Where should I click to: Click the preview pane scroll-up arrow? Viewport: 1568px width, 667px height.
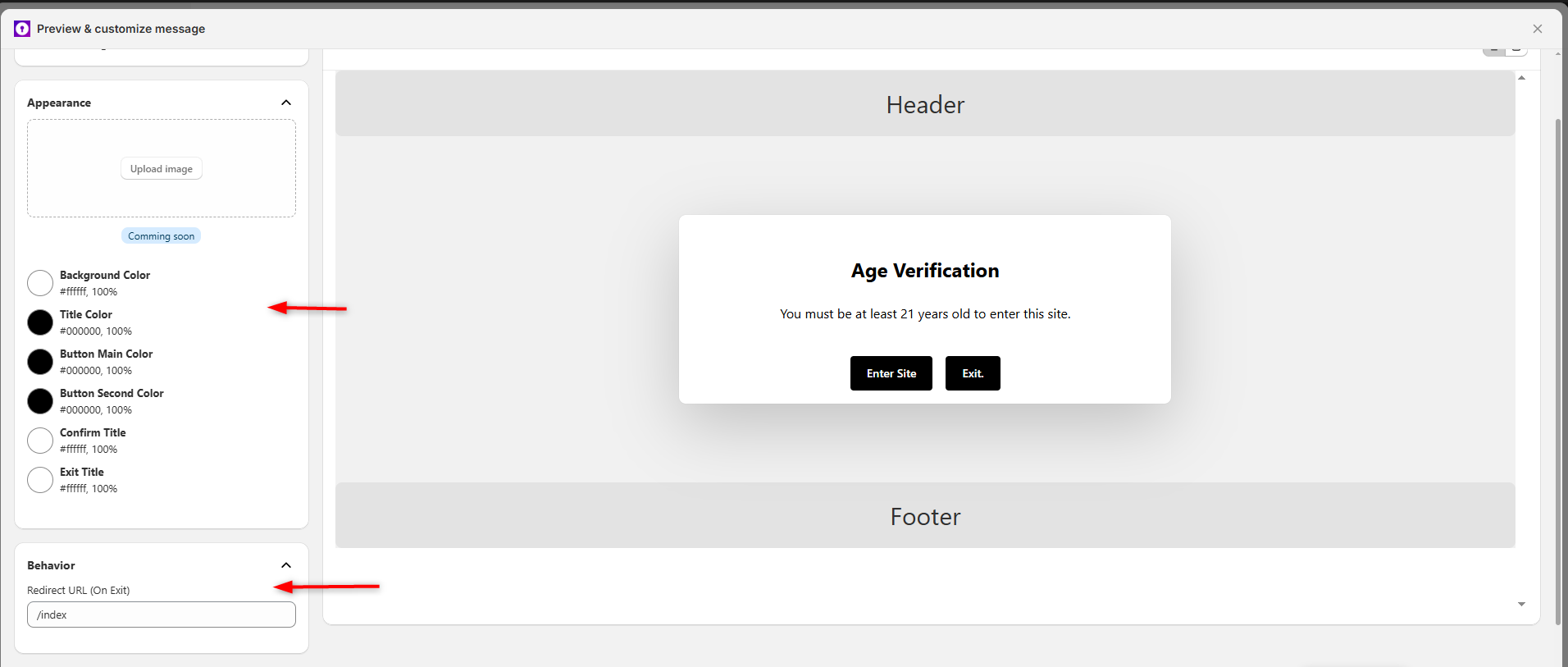1521,78
